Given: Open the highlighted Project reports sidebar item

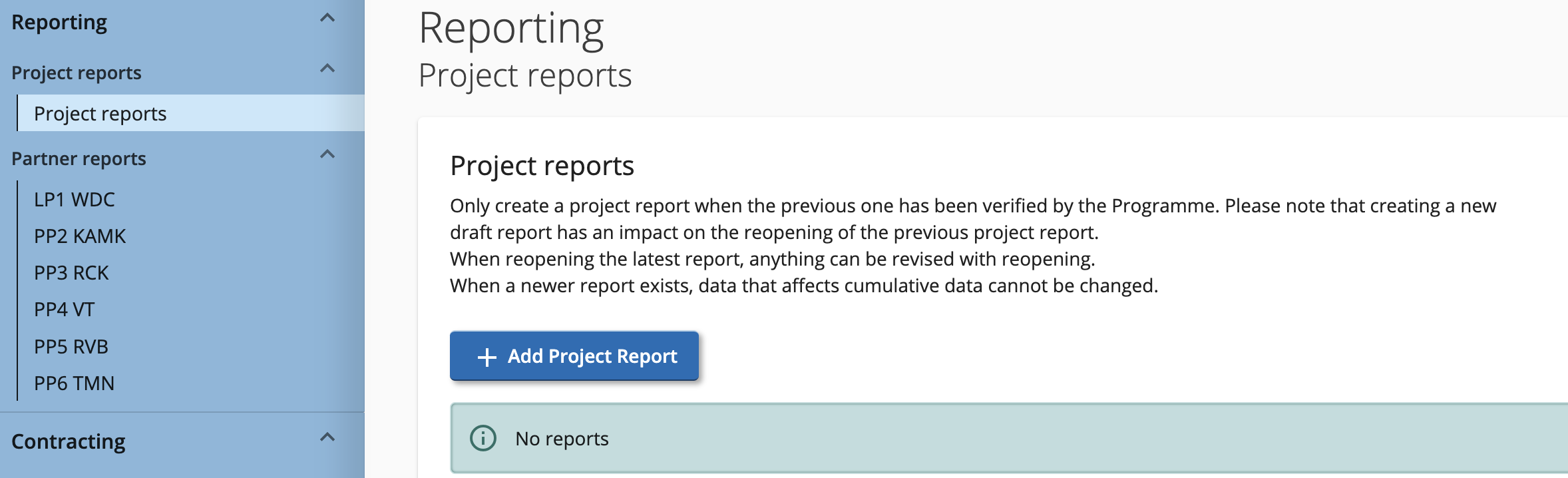Looking at the screenshot, I should 100,113.
